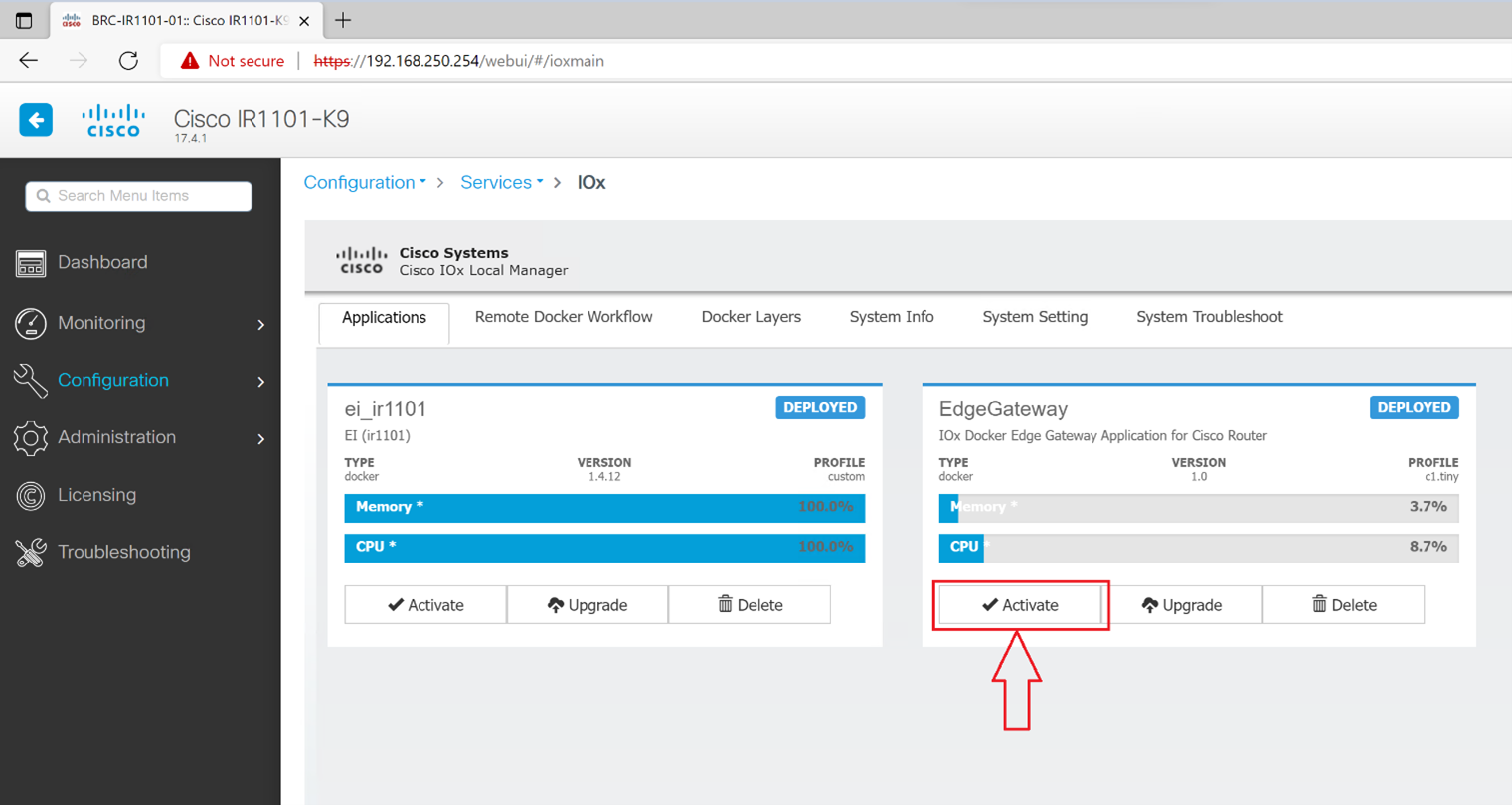Activate the EdgeGateway application
1512x805 pixels.
pos(1020,605)
